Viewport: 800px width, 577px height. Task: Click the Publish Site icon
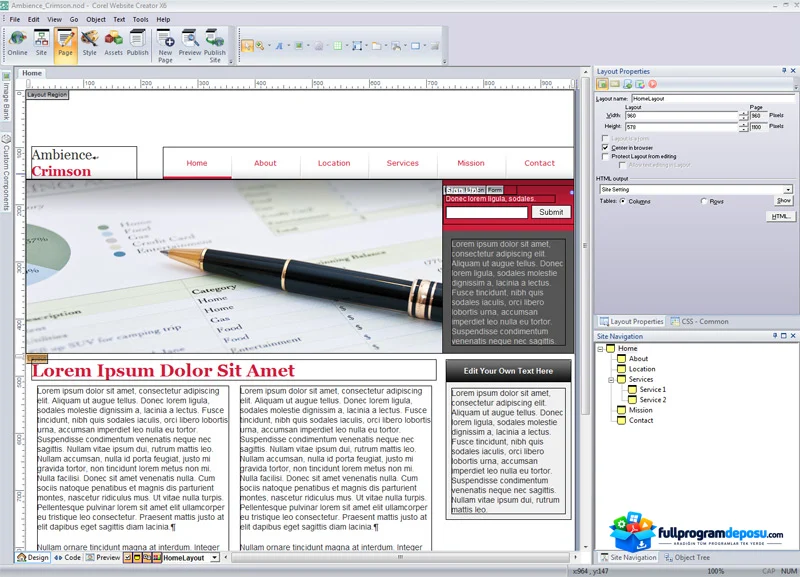(215, 46)
